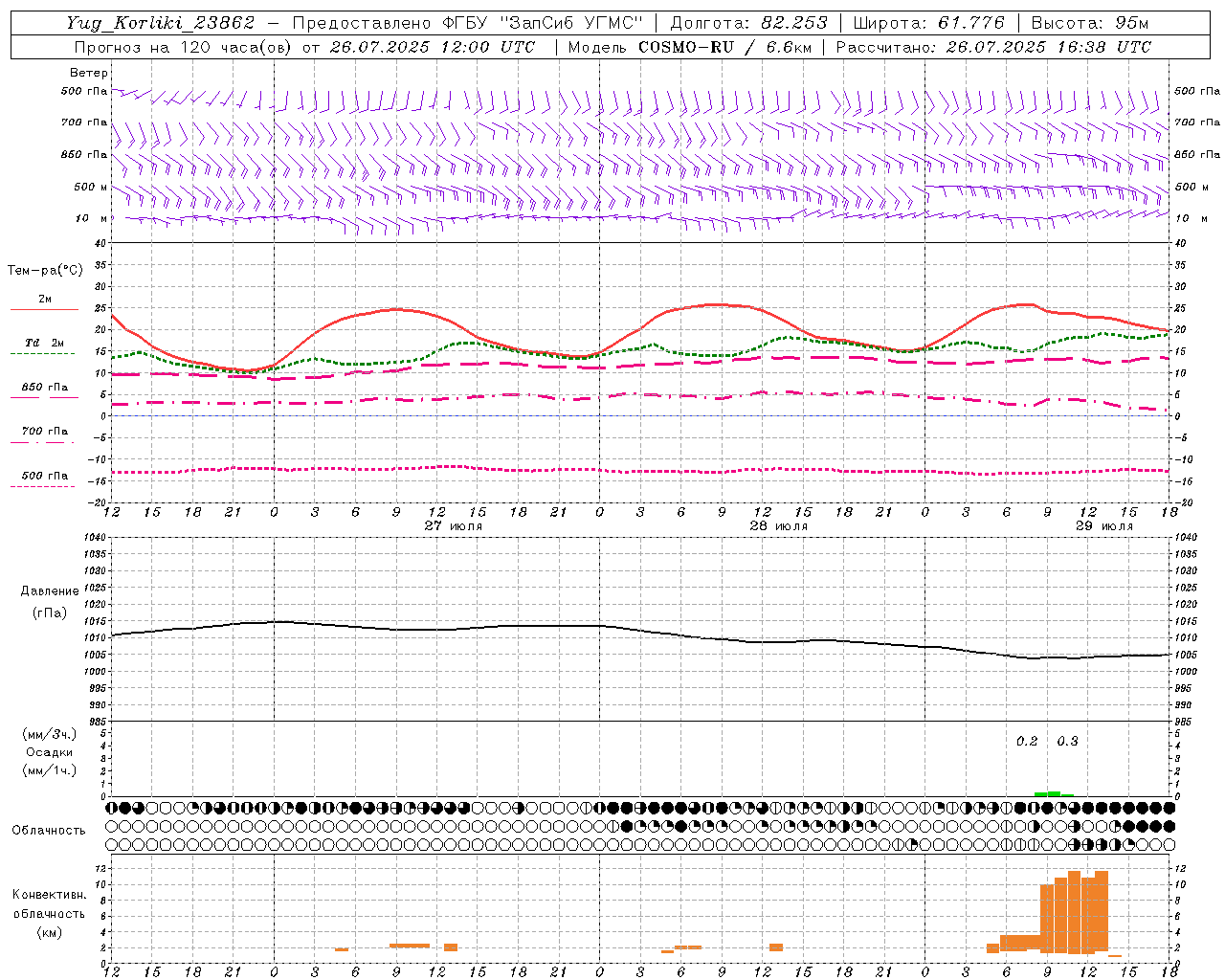Select the '2м' temperature legend entry
Viewport: 1225px width, 980px height.
click(45, 299)
